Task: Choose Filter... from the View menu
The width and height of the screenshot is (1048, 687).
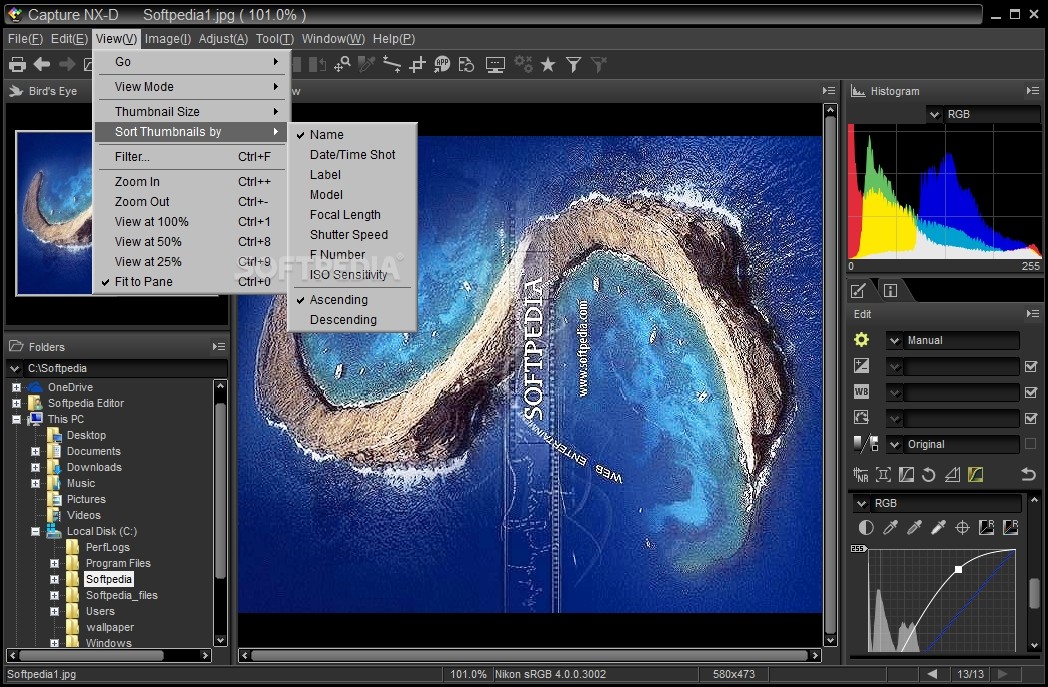Action: click(x=190, y=156)
